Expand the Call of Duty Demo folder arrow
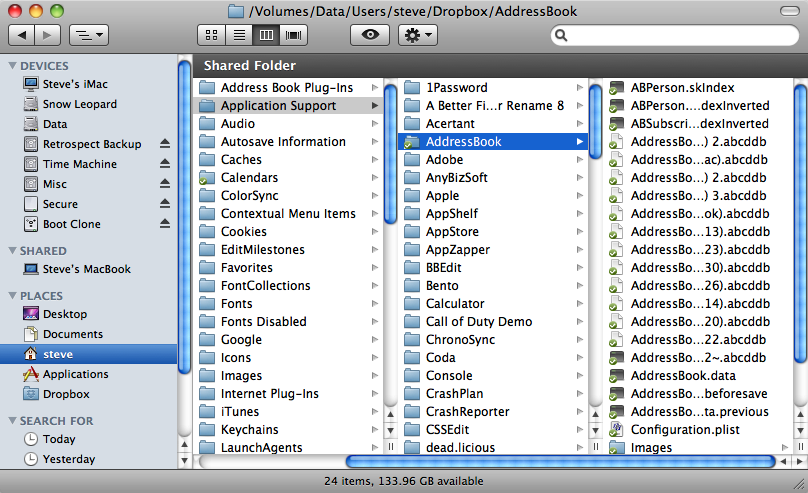Viewport: 808px width, 493px height. click(x=580, y=321)
